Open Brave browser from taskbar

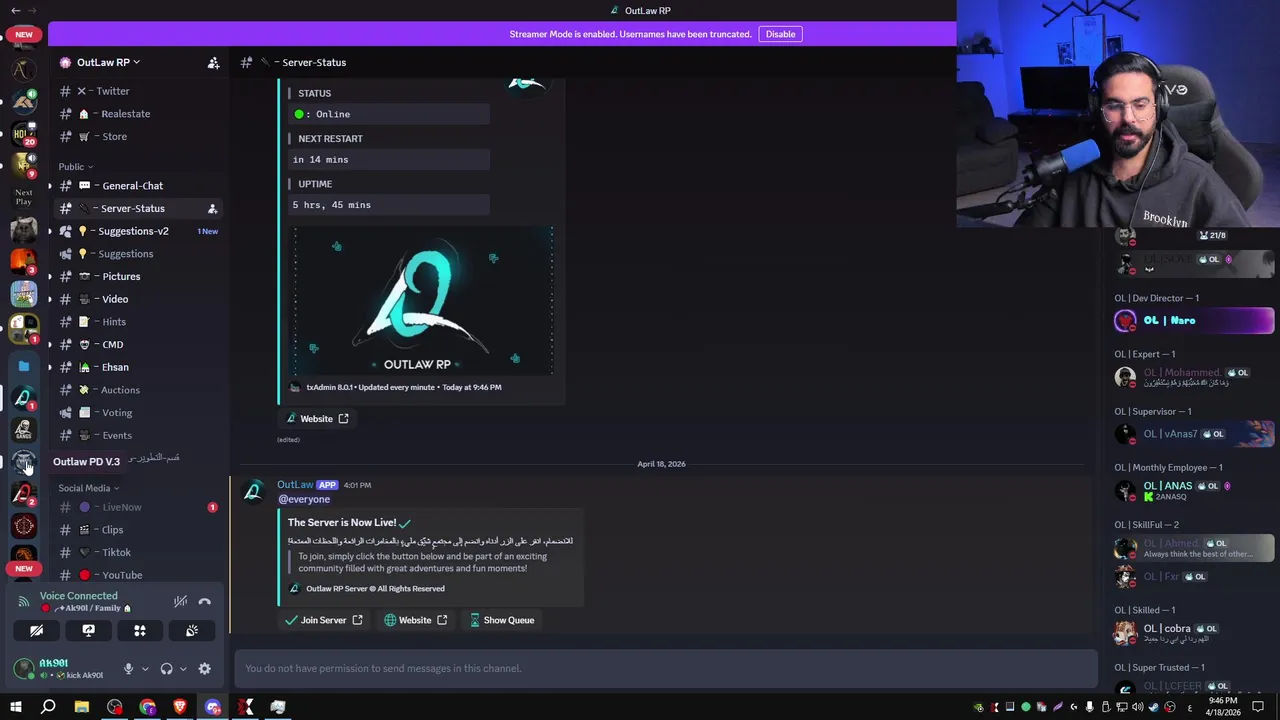pos(180,707)
